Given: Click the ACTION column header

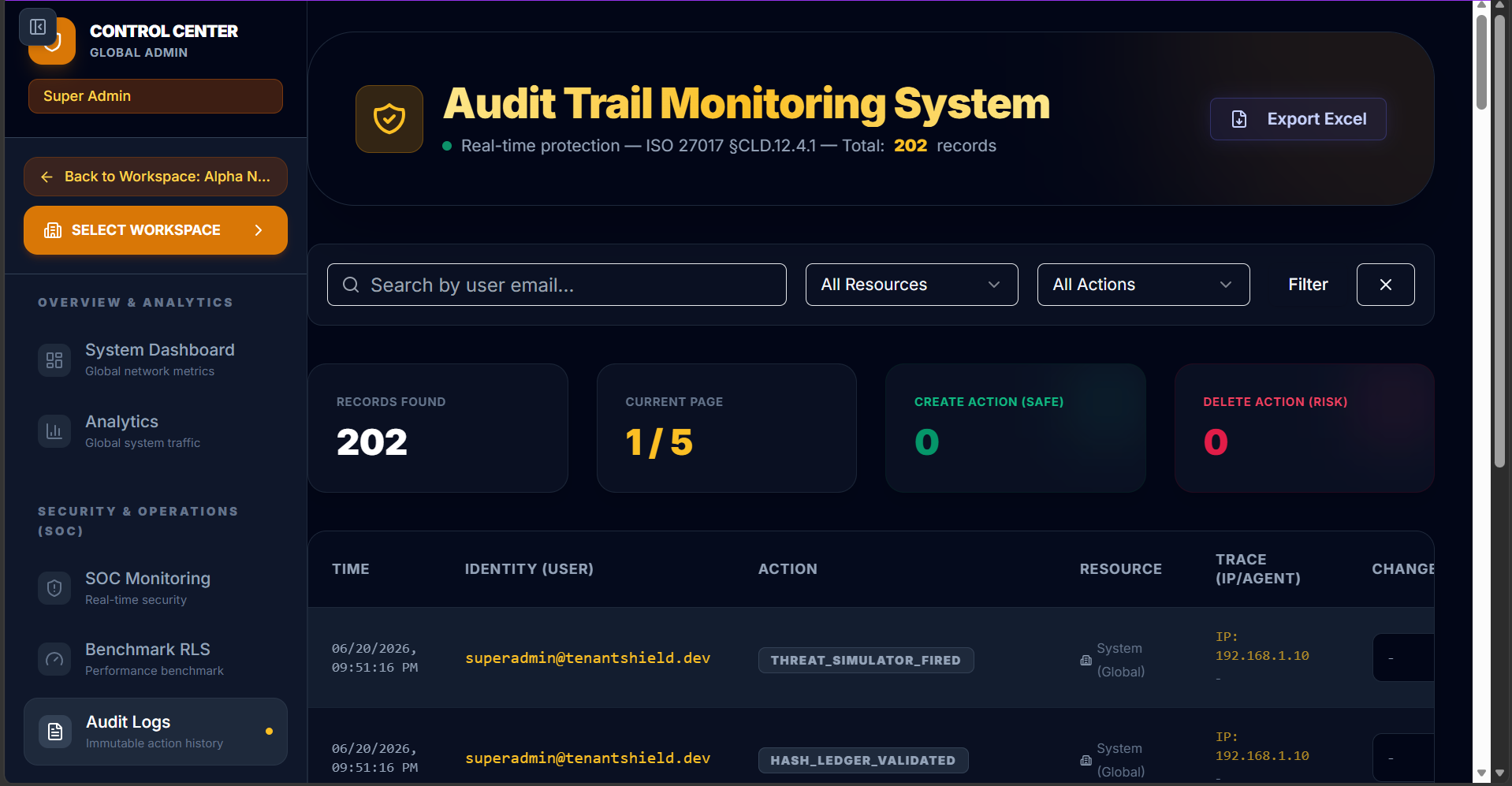Looking at the screenshot, I should 788,569.
